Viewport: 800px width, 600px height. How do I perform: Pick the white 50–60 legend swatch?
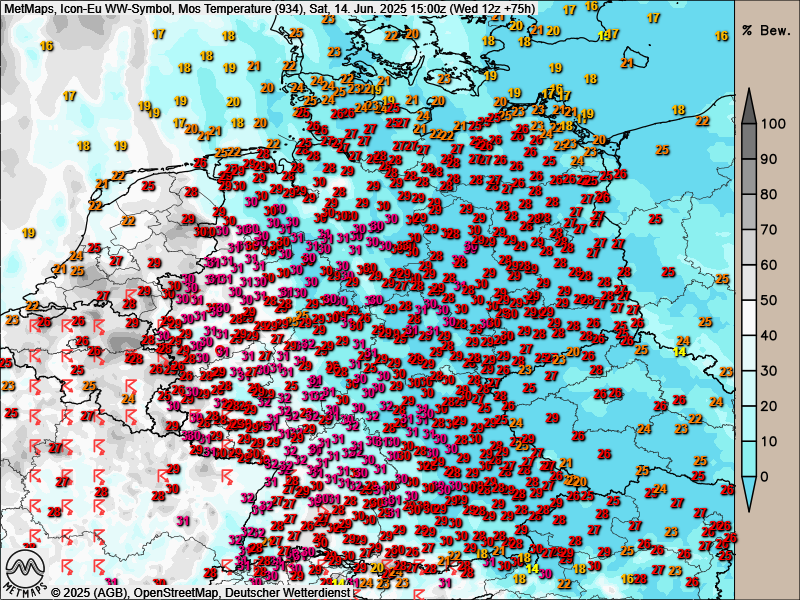748,283
